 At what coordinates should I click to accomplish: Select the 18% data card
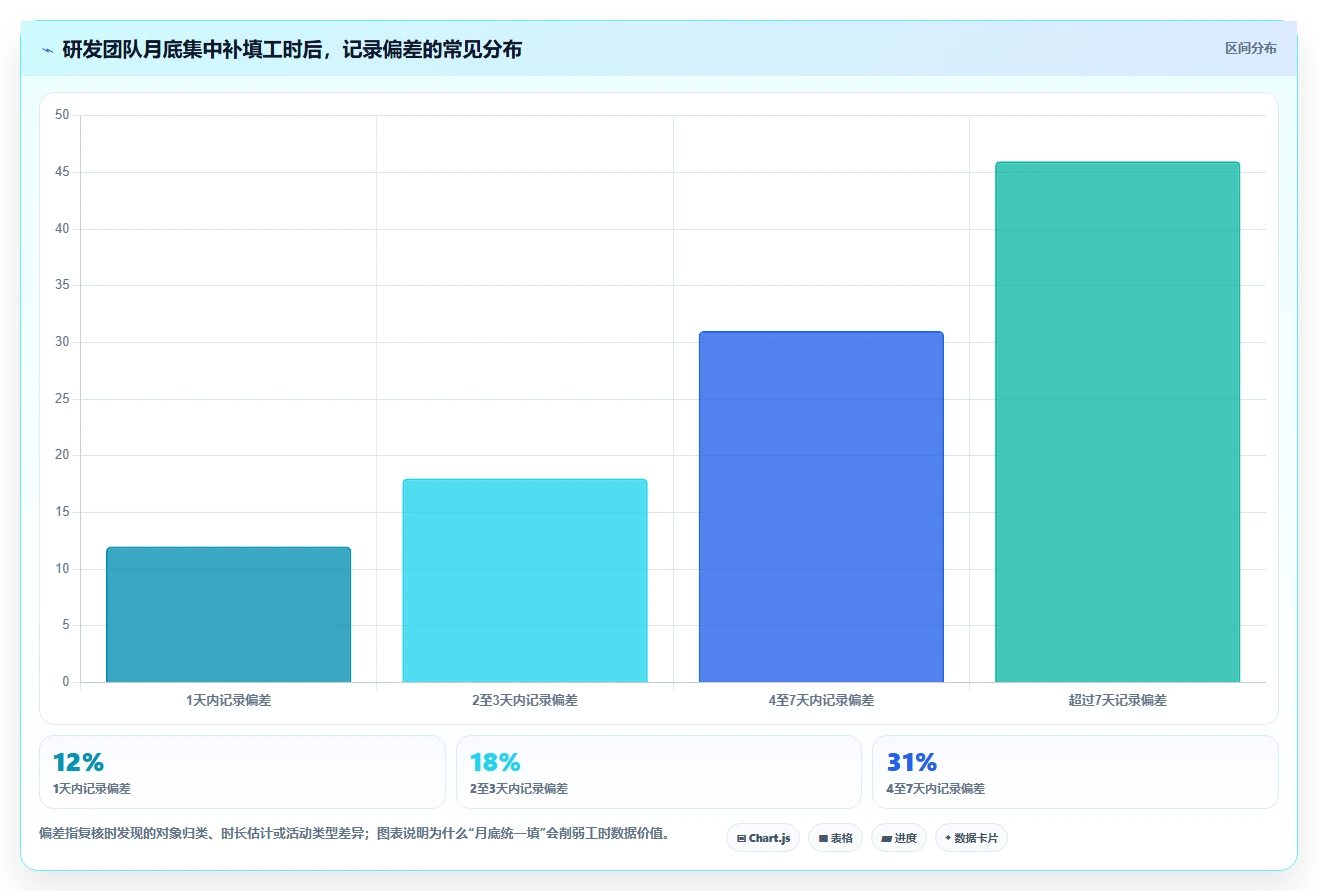(658, 772)
